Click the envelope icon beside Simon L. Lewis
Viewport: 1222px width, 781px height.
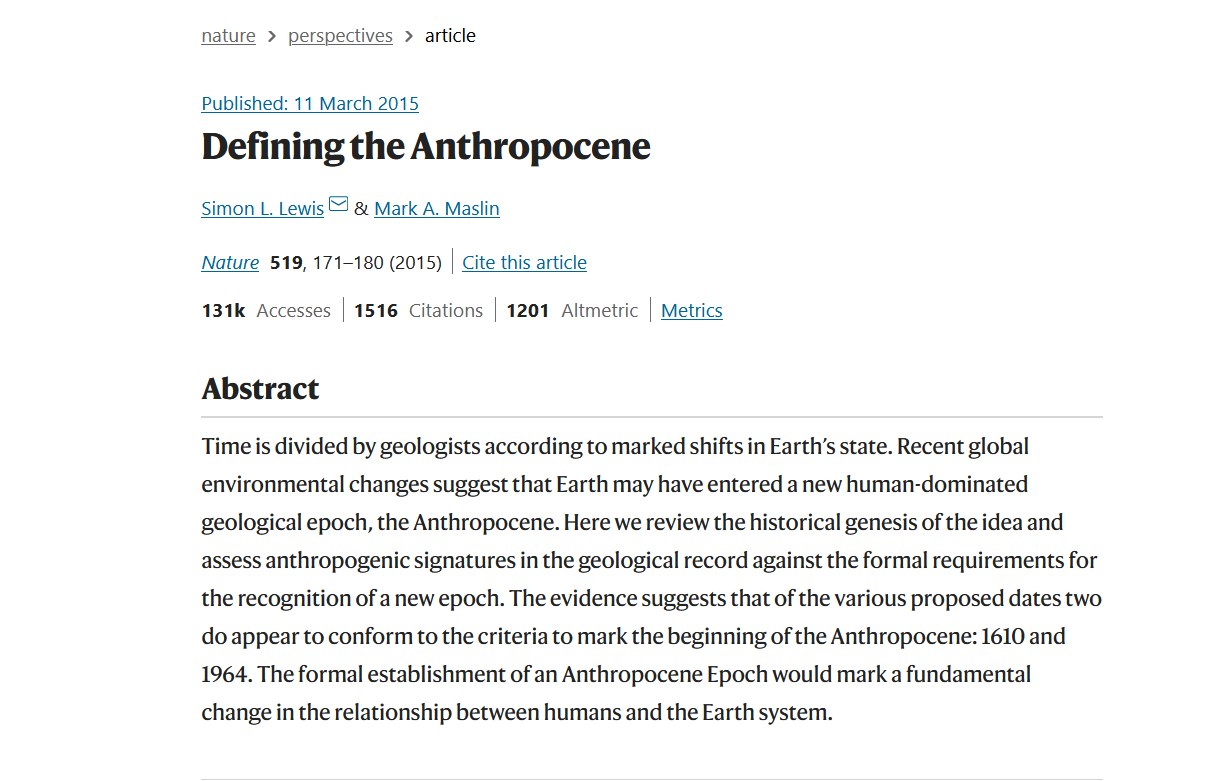pos(338,205)
